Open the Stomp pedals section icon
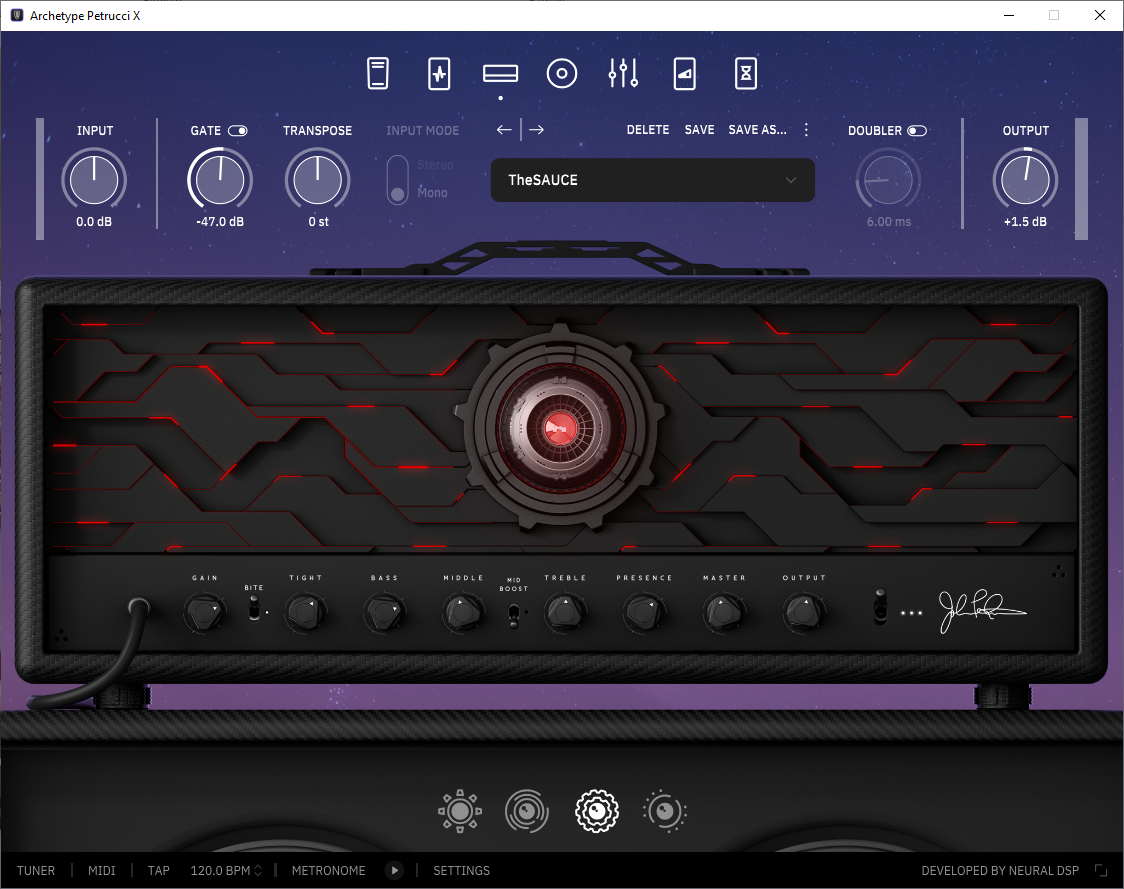 378,73
